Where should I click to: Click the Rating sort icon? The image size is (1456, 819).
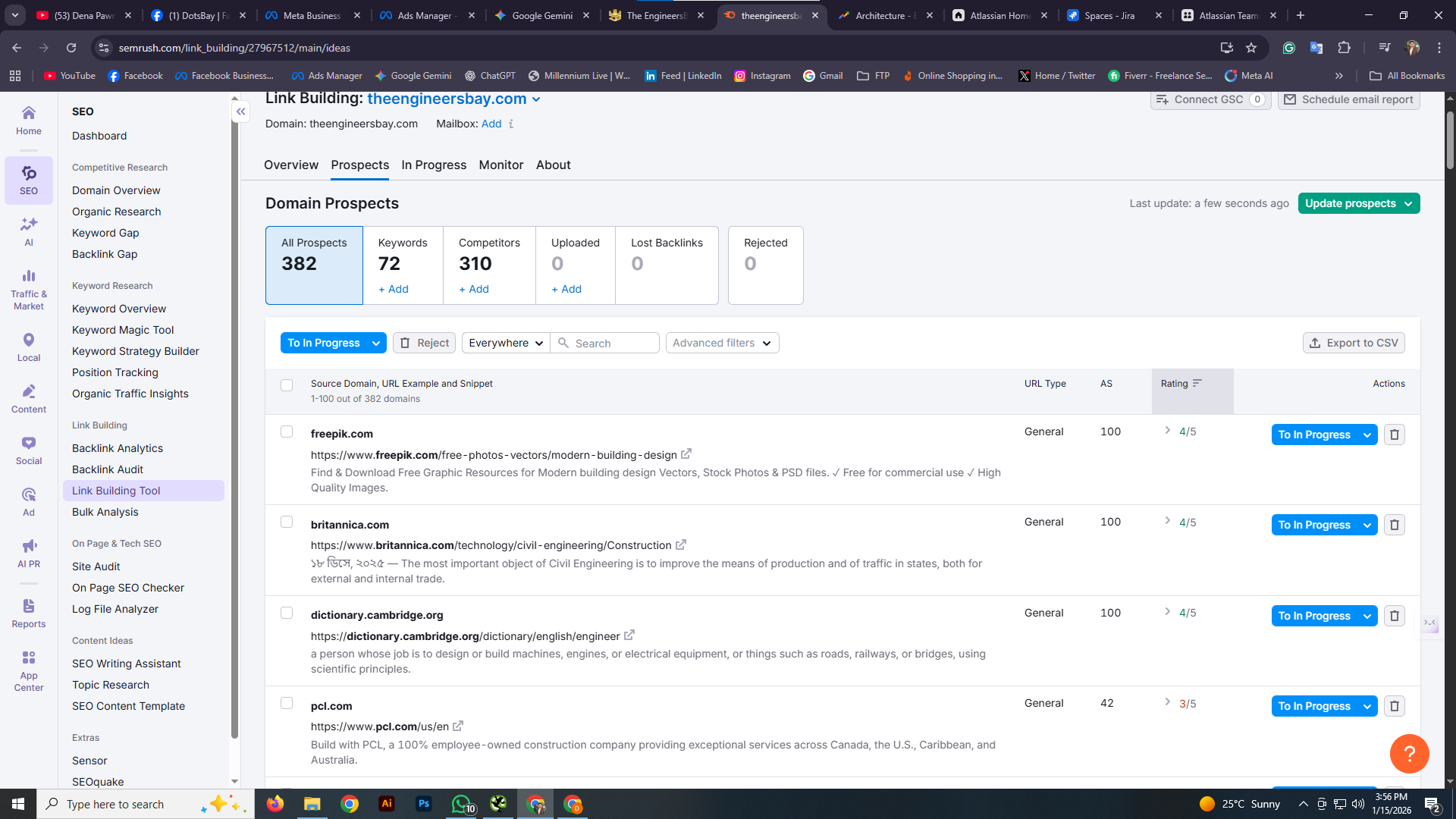(1197, 384)
